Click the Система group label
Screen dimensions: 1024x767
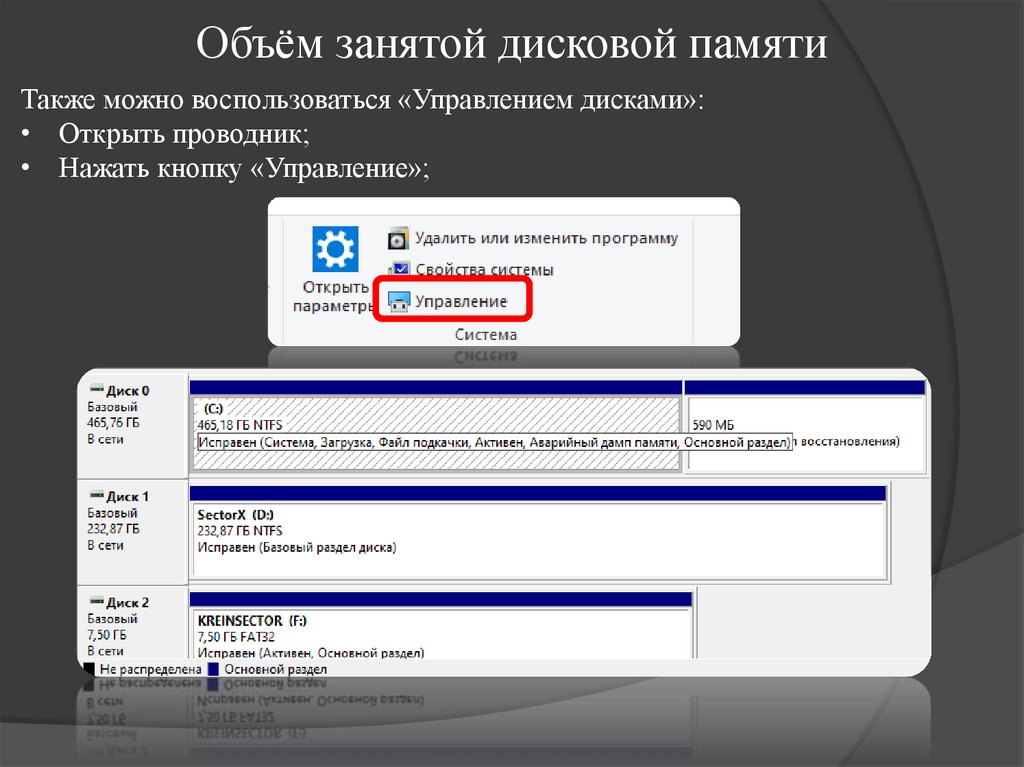pyautogui.click(x=485, y=334)
